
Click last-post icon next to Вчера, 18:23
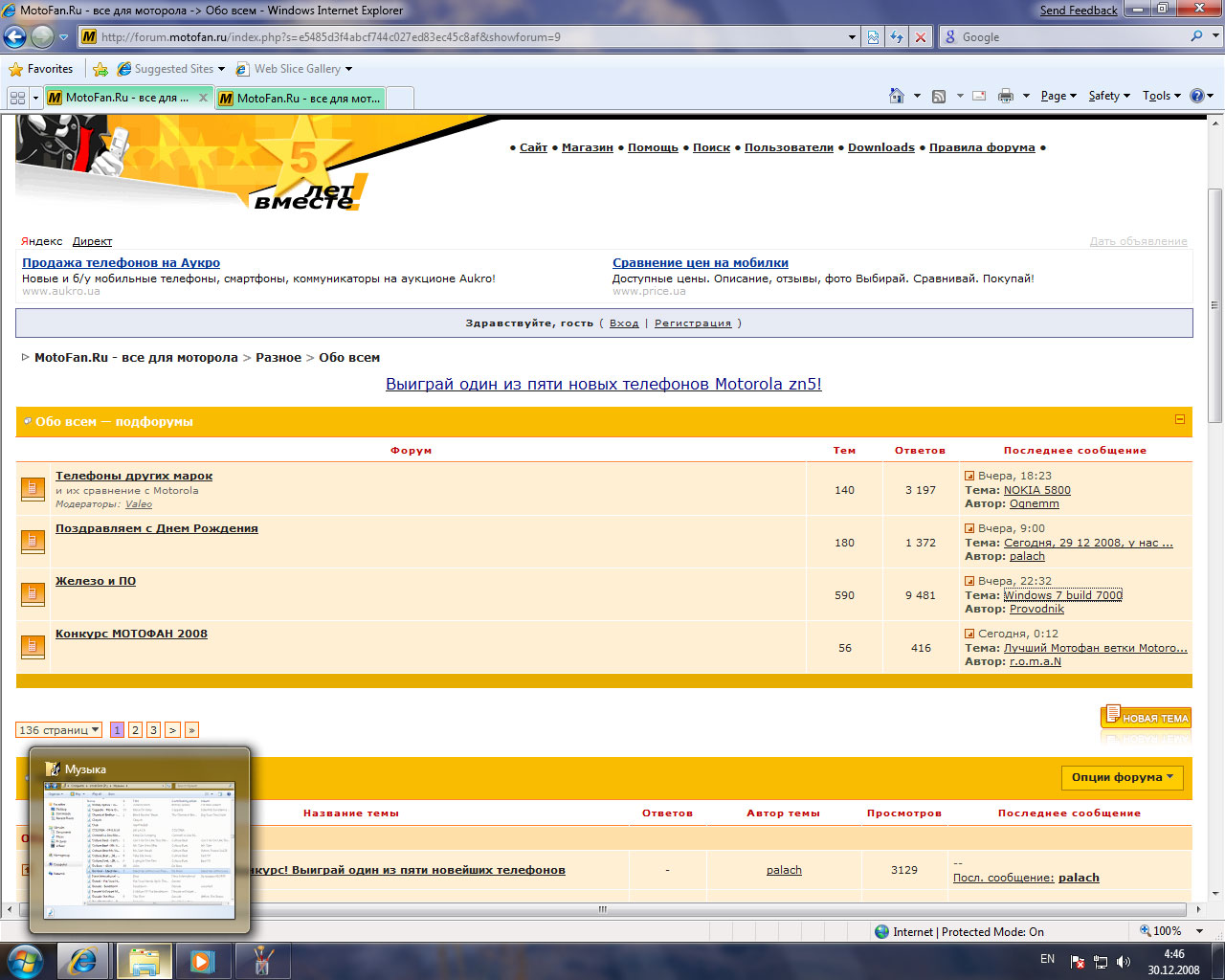[969, 476]
